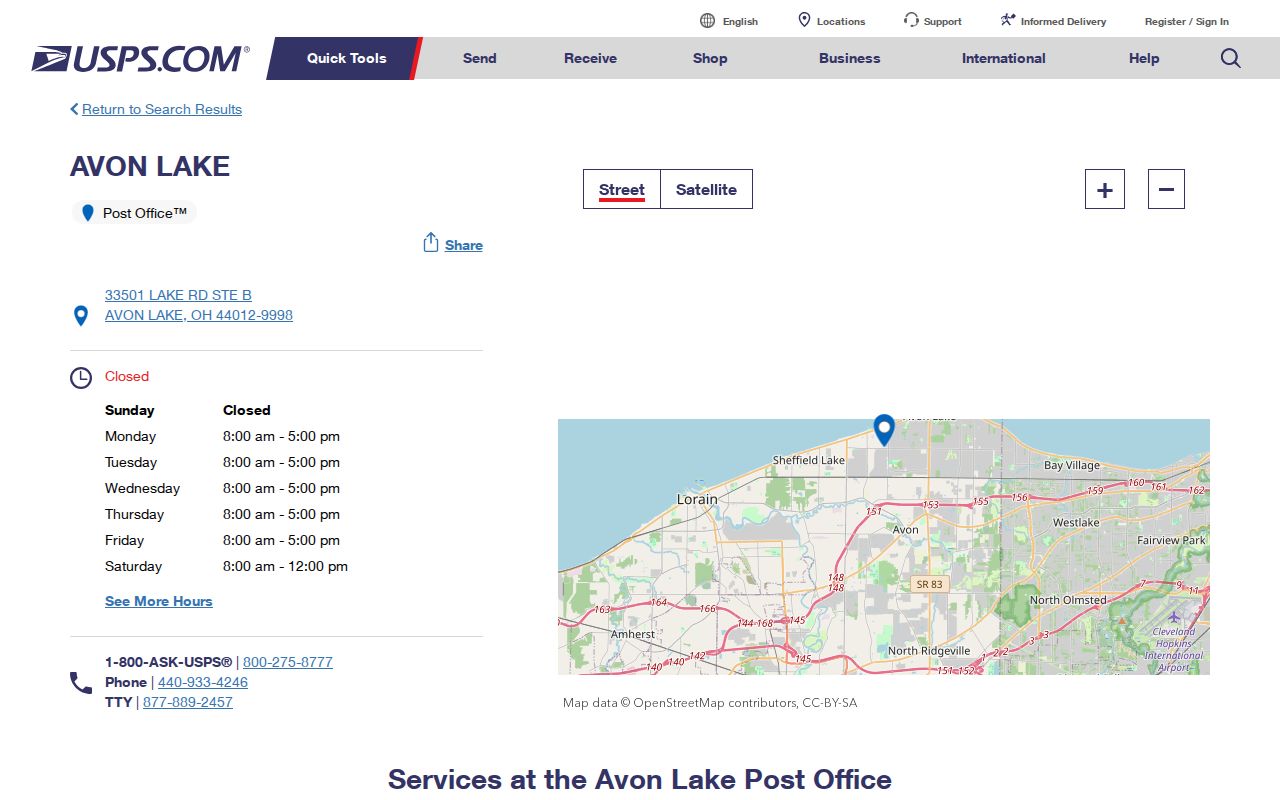Open the Business menu
The image size is (1280, 800).
pyautogui.click(x=850, y=58)
